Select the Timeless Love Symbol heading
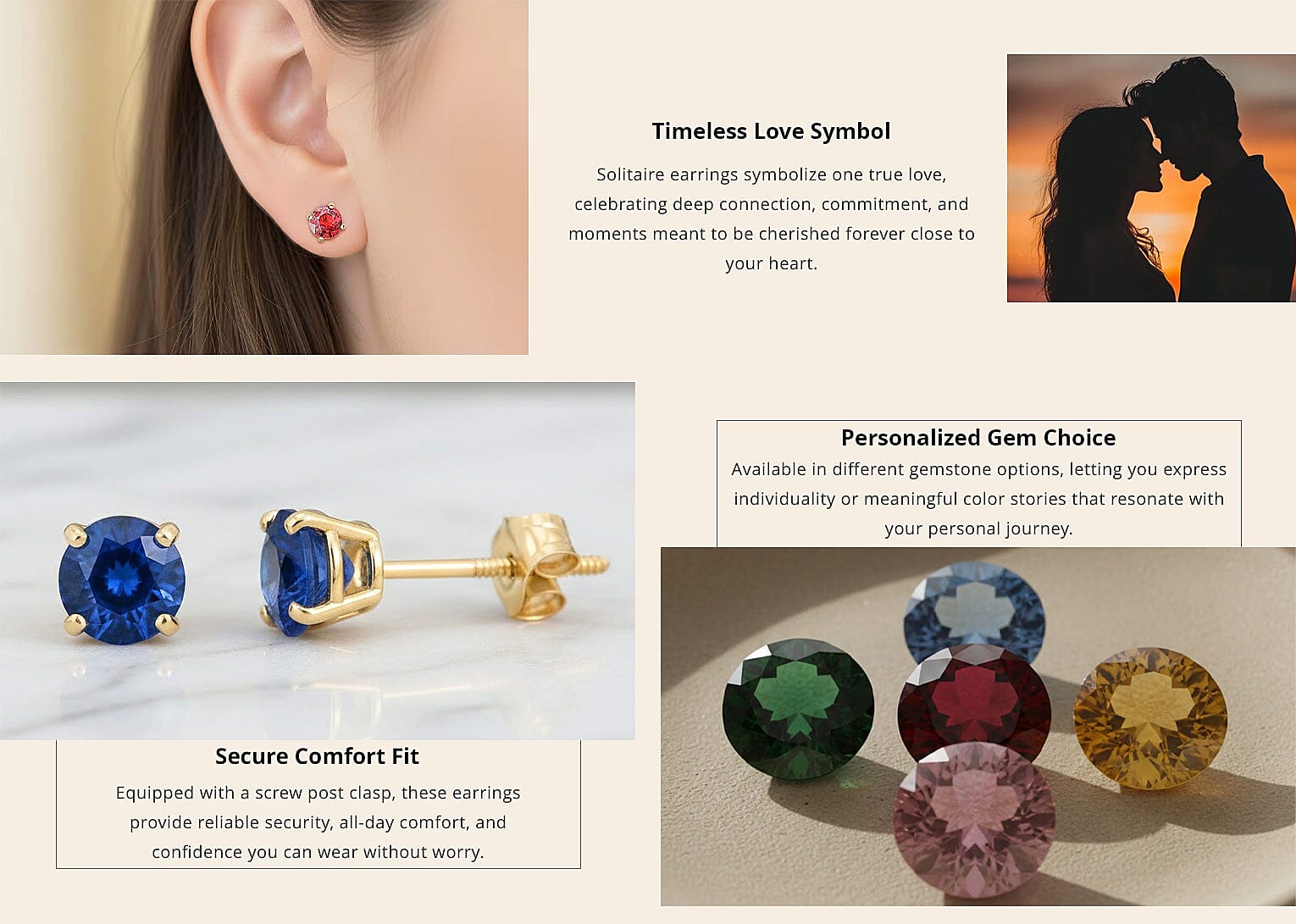Image resolution: width=1296 pixels, height=924 pixels. point(771,131)
